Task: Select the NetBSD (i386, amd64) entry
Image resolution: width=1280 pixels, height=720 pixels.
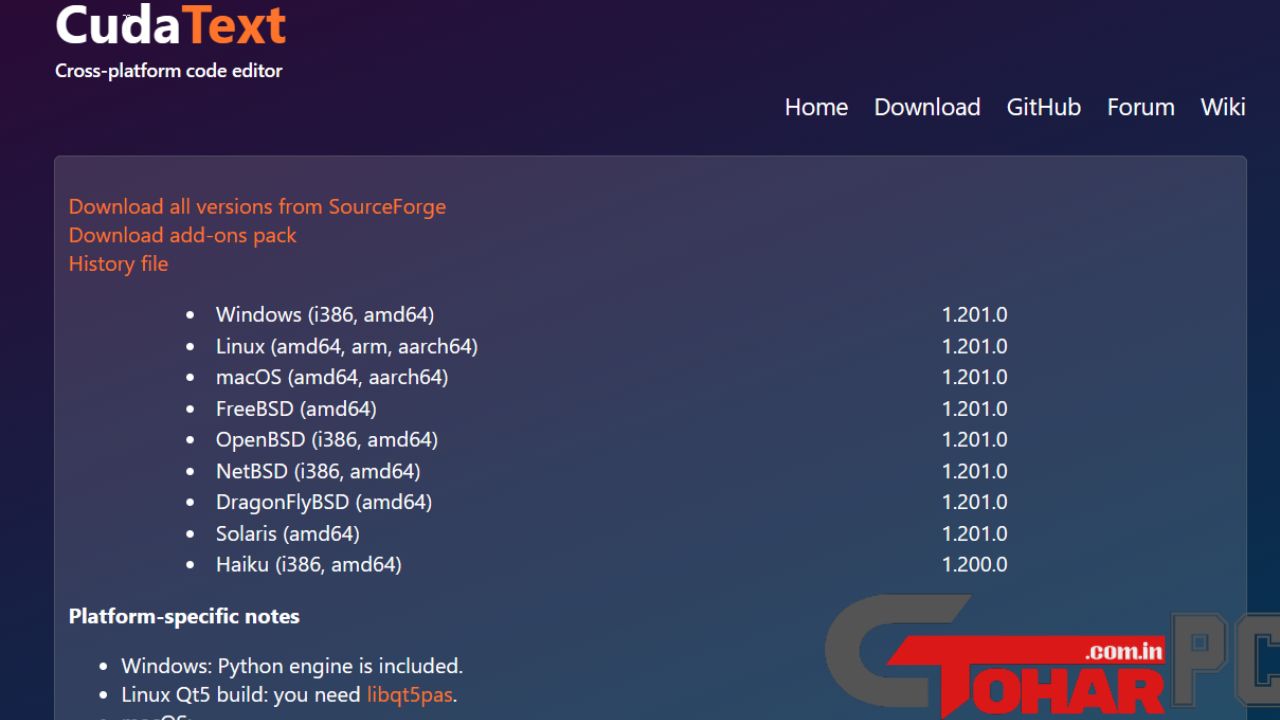Action: click(318, 471)
